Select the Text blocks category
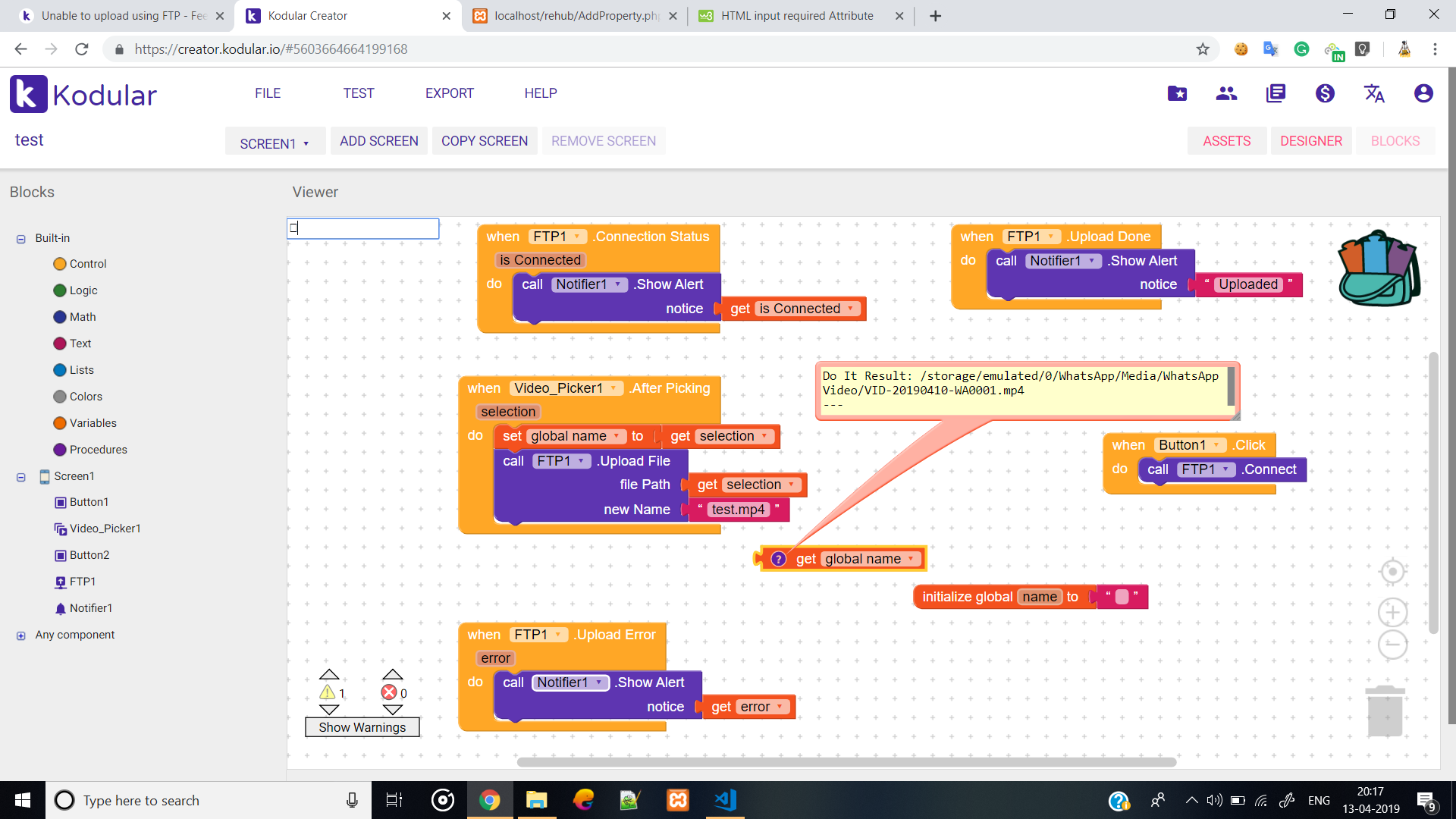1456x819 pixels. tap(72, 344)
